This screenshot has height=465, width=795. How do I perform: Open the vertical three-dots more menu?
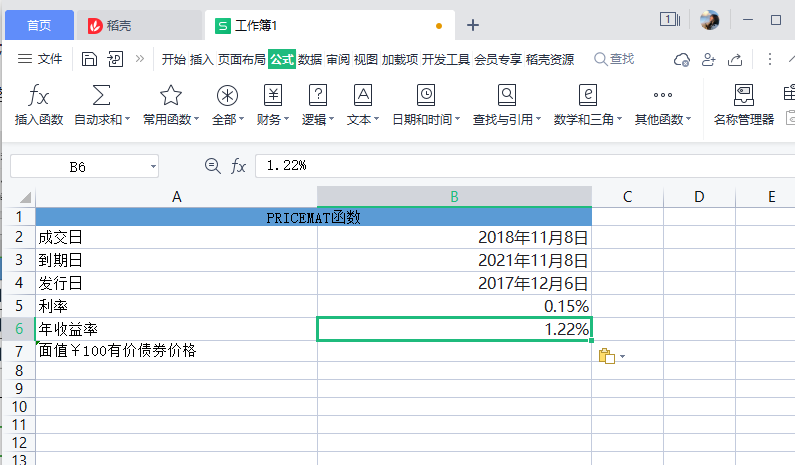coord(770,59)
